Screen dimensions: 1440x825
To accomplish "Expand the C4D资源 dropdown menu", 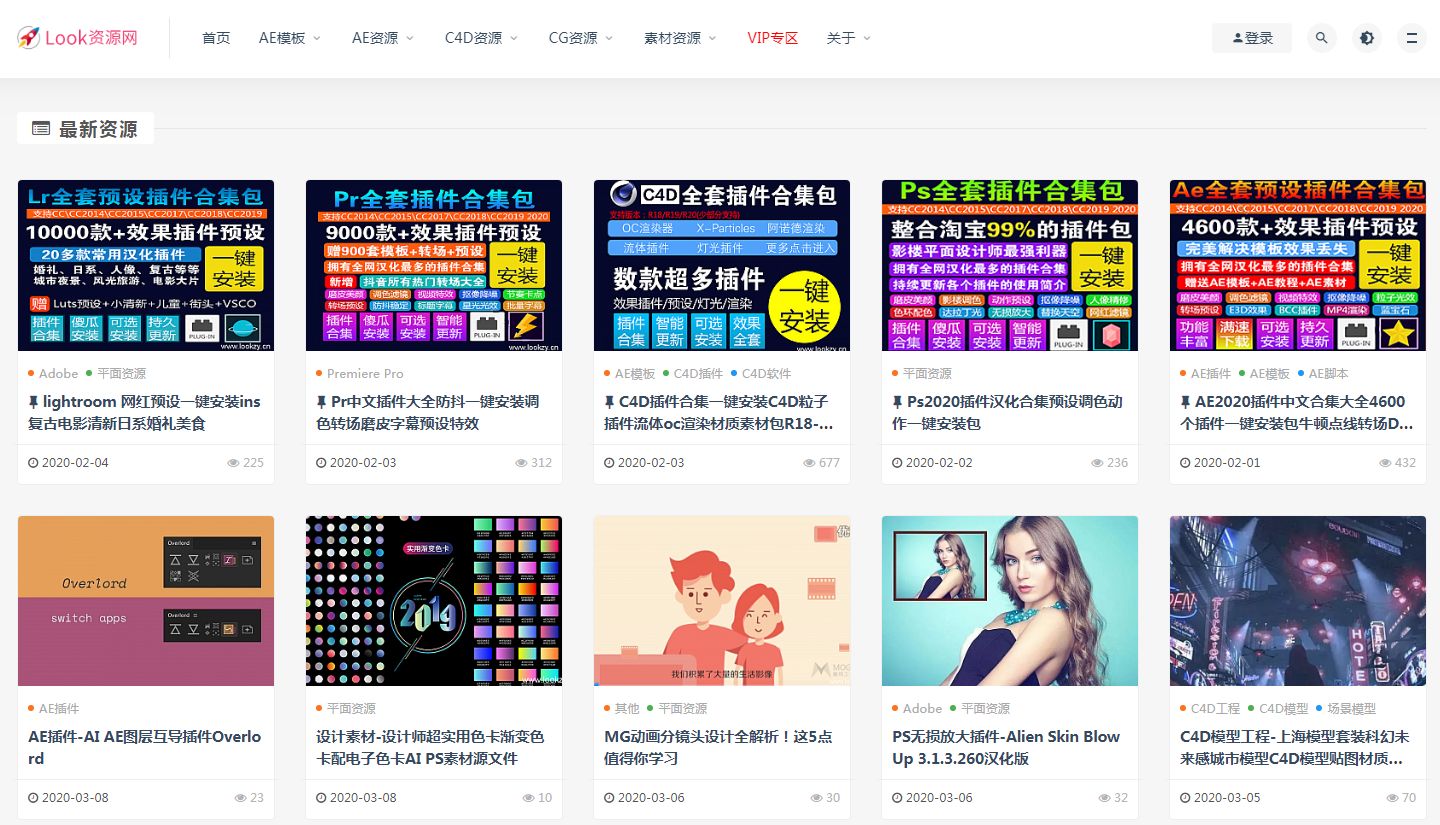I will (x=481, y=38).
